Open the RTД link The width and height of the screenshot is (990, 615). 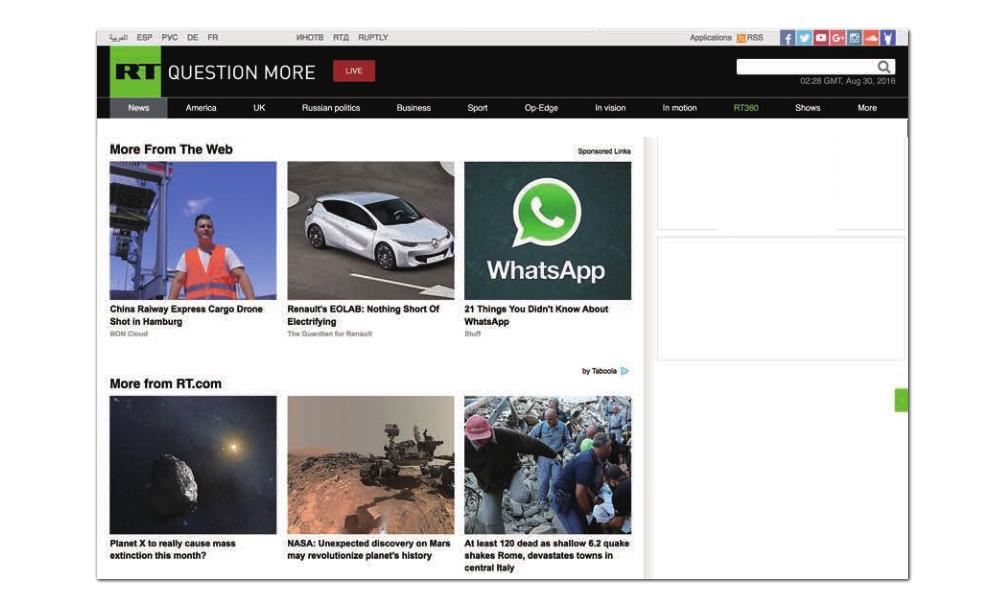pos(341,38)
